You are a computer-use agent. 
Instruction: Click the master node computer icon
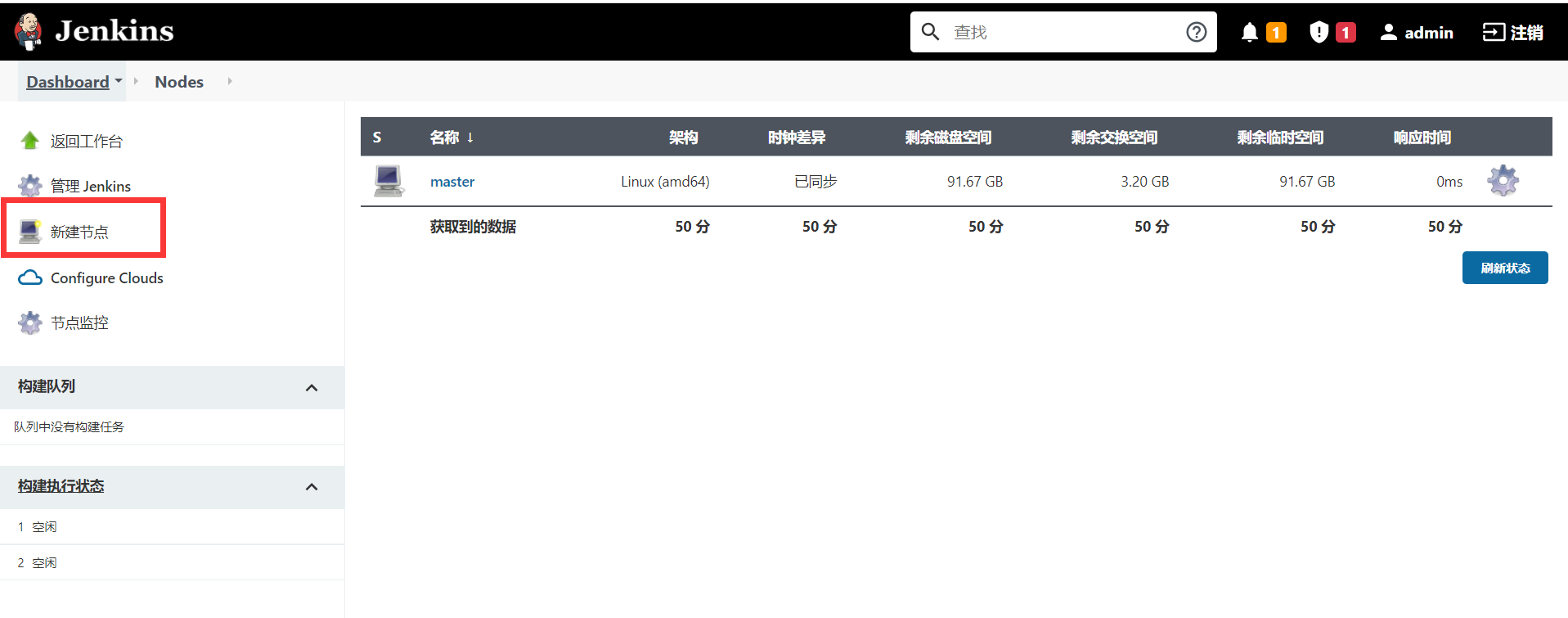point(389,181)
